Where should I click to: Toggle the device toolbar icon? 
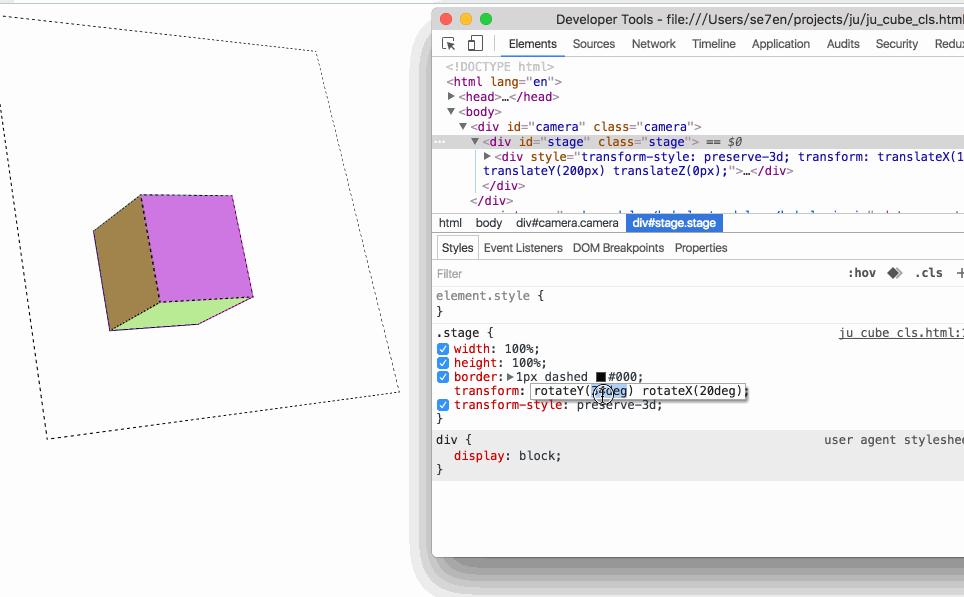(474, 44)
